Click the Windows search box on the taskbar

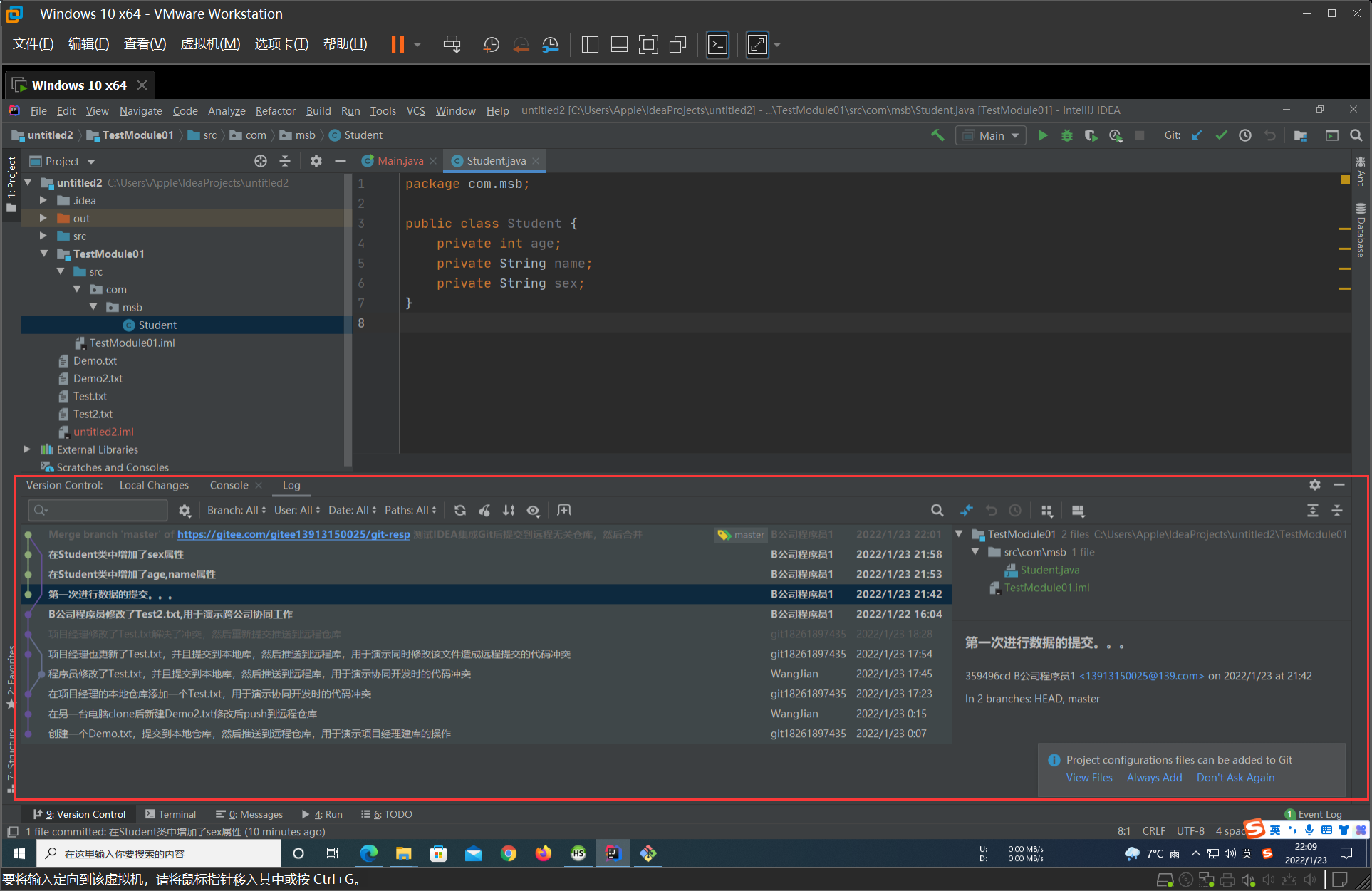point(160,853)
